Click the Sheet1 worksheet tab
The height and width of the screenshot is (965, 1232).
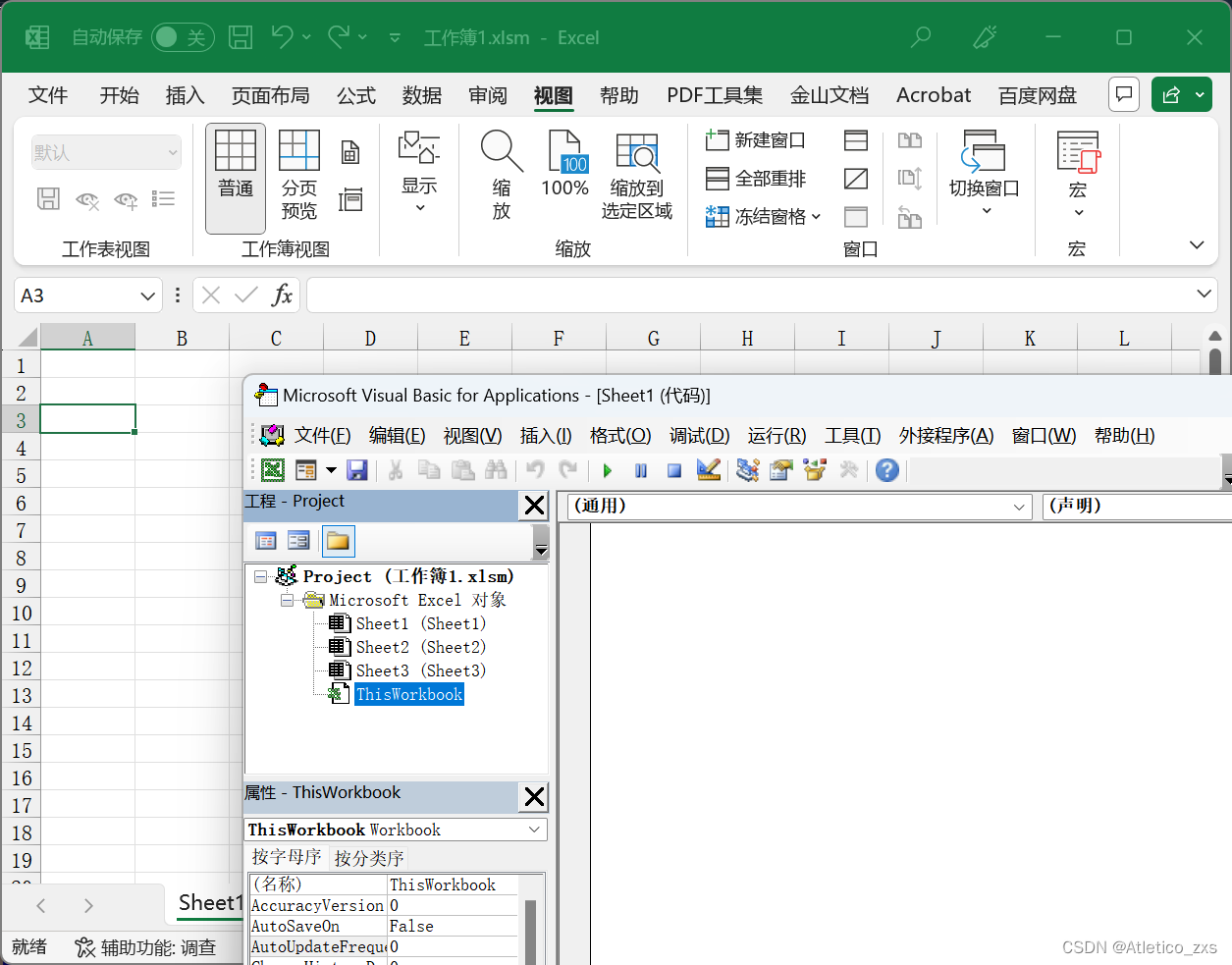208,903
